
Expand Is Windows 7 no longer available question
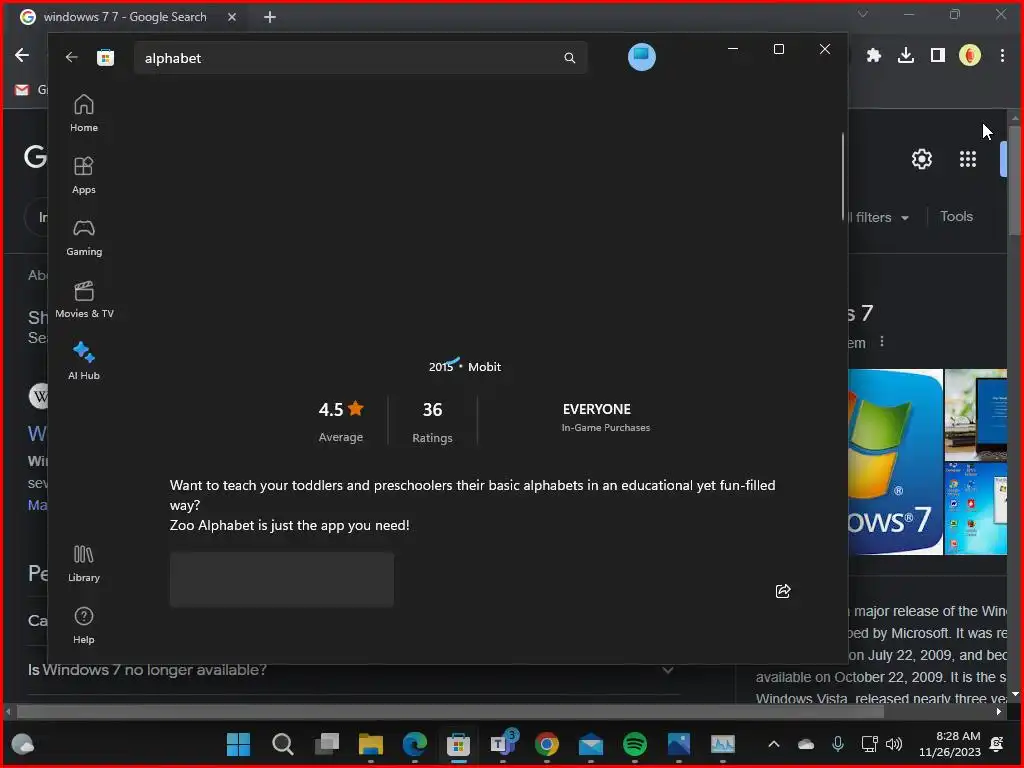(x=353, y=670)
